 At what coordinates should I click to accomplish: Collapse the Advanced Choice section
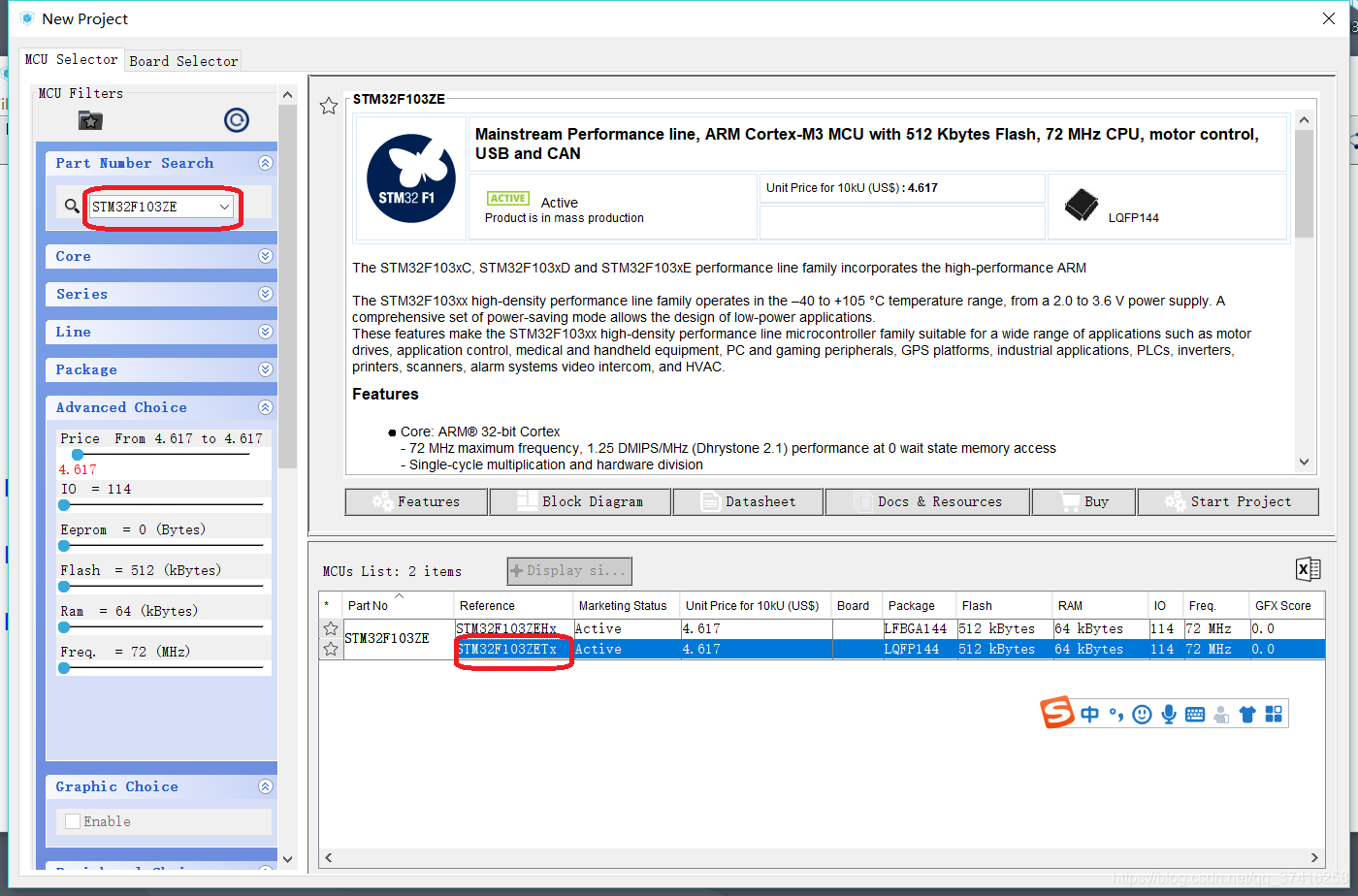pyautogui.click(x=265, y=407)
